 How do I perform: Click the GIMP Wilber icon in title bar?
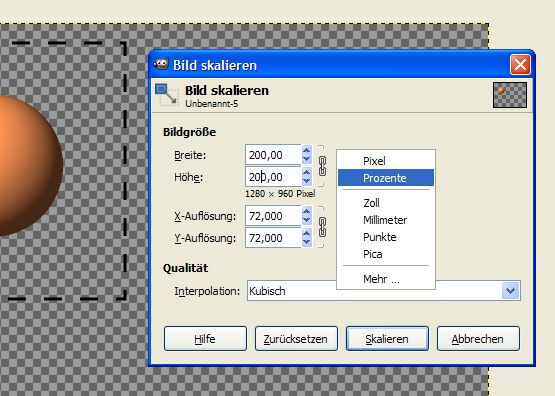(161, 64)
